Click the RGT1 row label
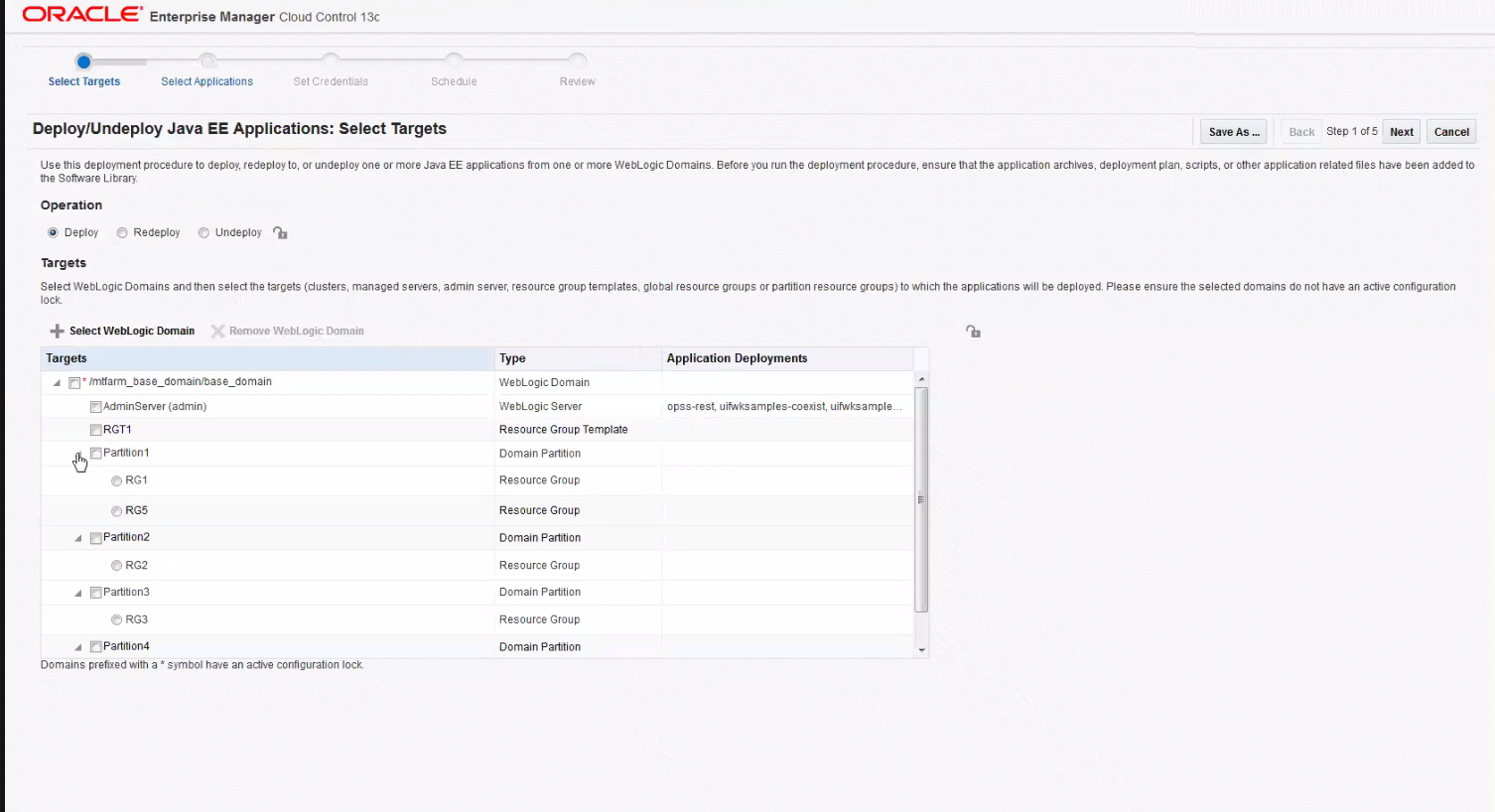Screen dimensions: 1495x812 117,430
